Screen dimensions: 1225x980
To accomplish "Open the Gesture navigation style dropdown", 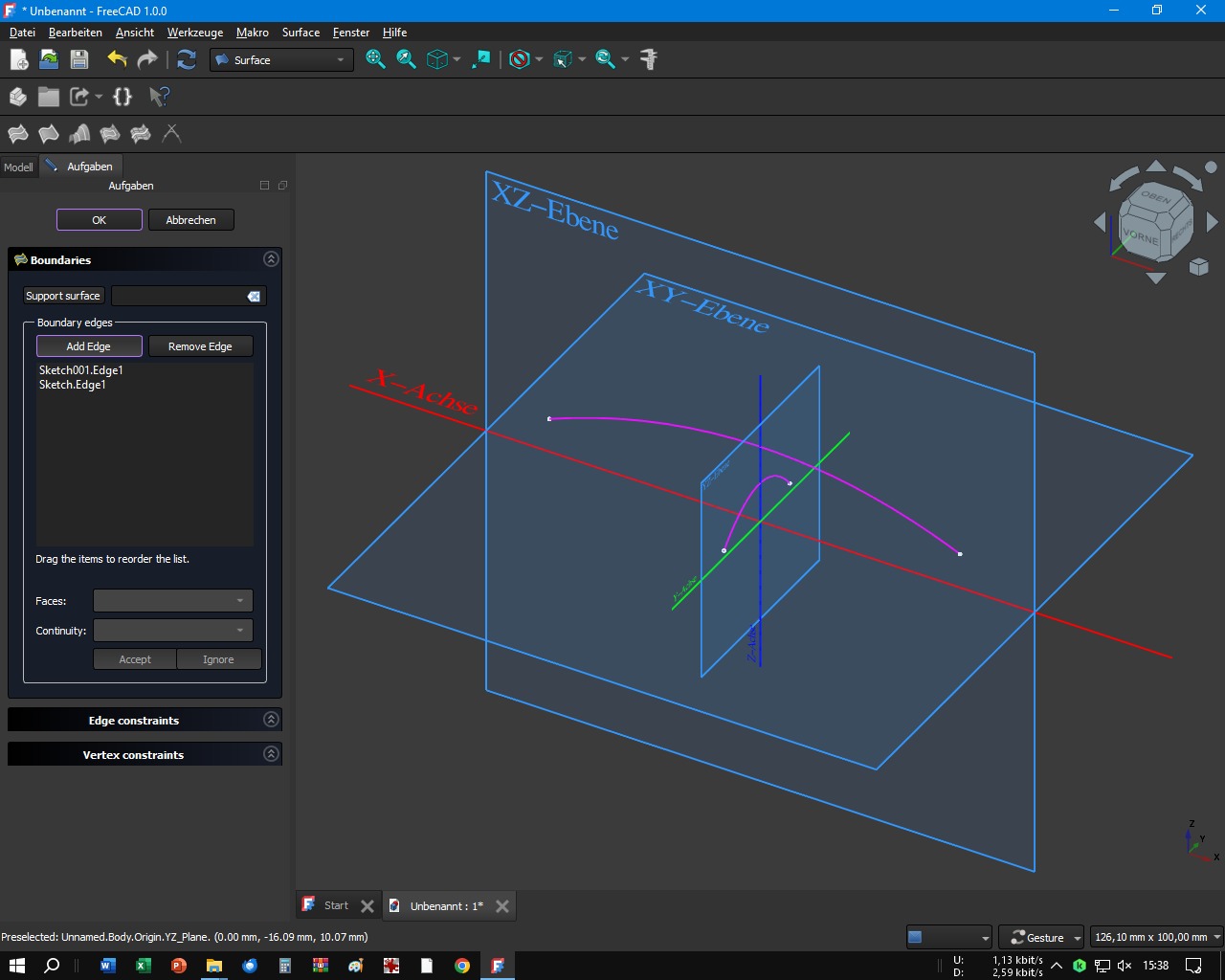I will coord(1041,937).
